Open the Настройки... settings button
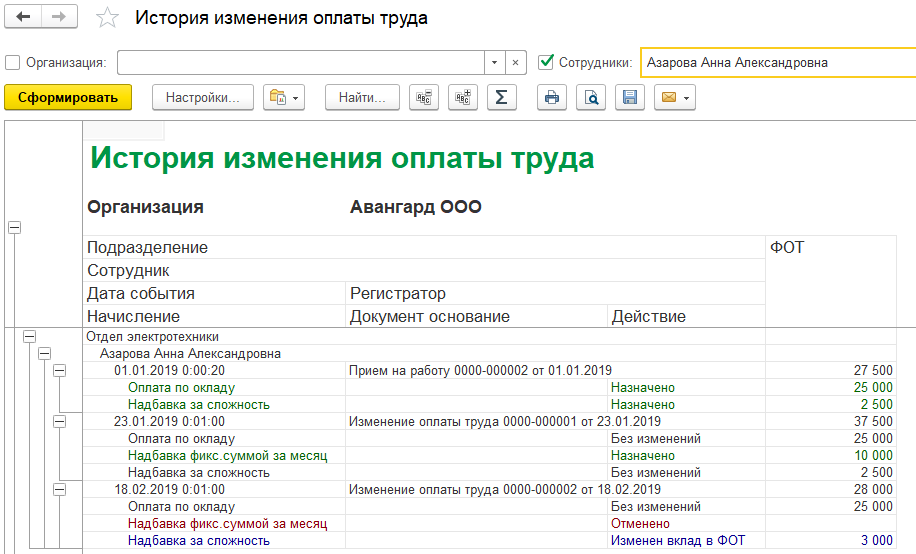The image size is (916, 554). [x=203, y=97]
